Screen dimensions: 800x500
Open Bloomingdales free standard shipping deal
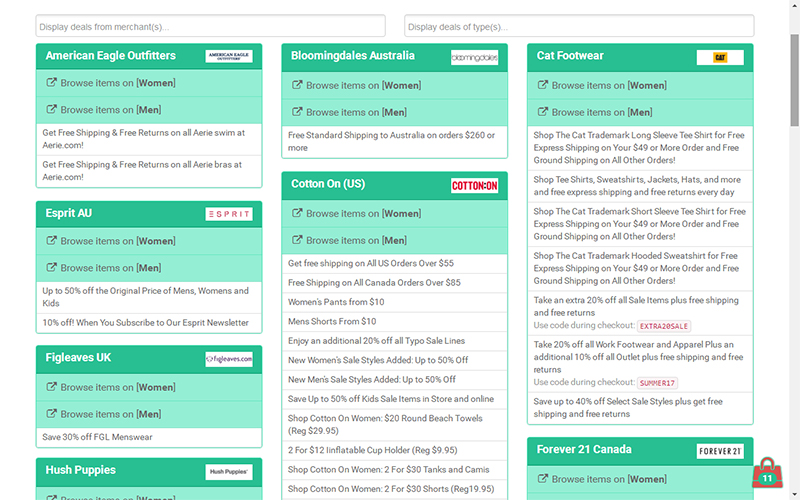pyautogui.click(x=394, y=141)
